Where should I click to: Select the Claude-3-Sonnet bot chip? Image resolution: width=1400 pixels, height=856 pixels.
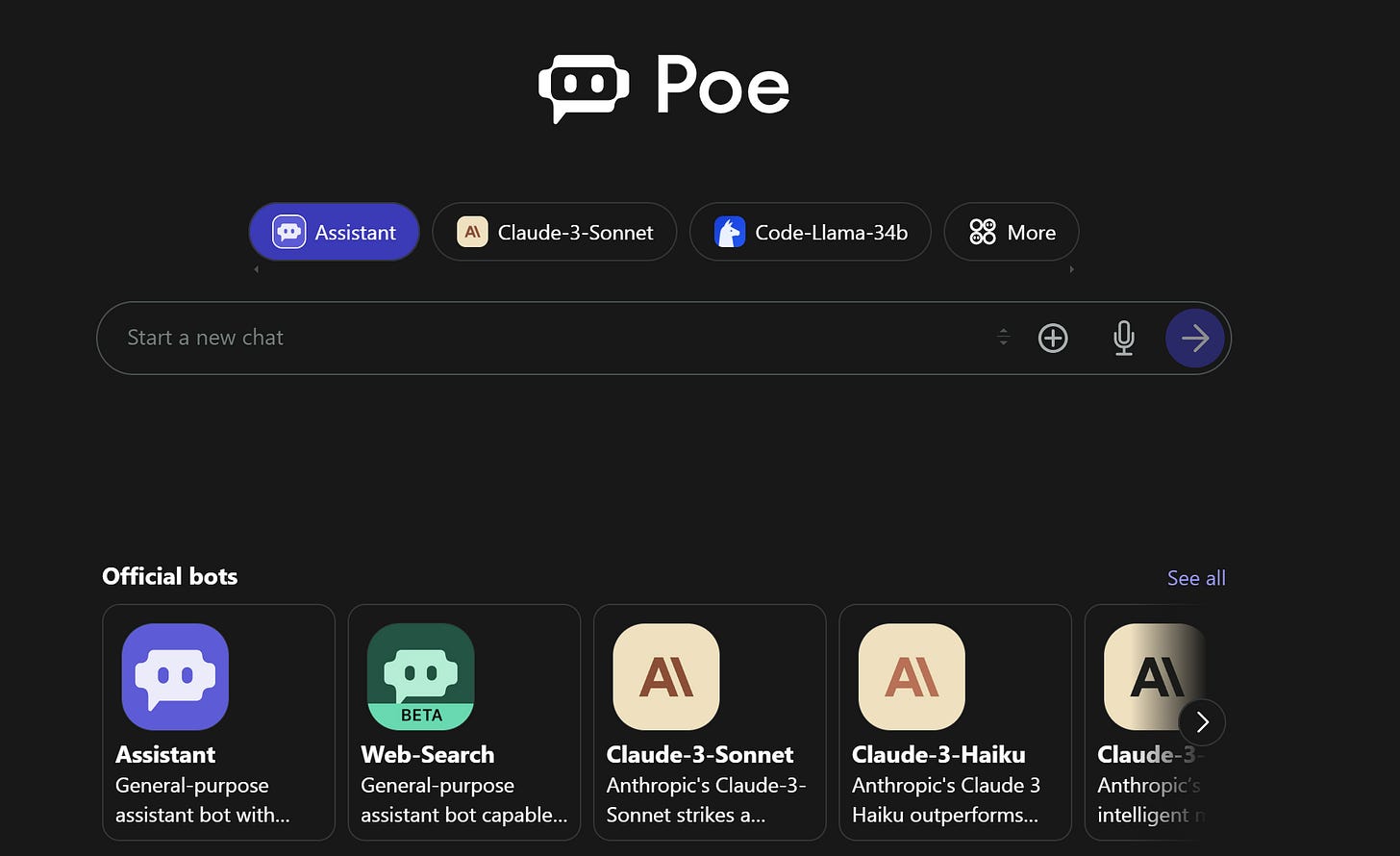click(x=554, y=232)
